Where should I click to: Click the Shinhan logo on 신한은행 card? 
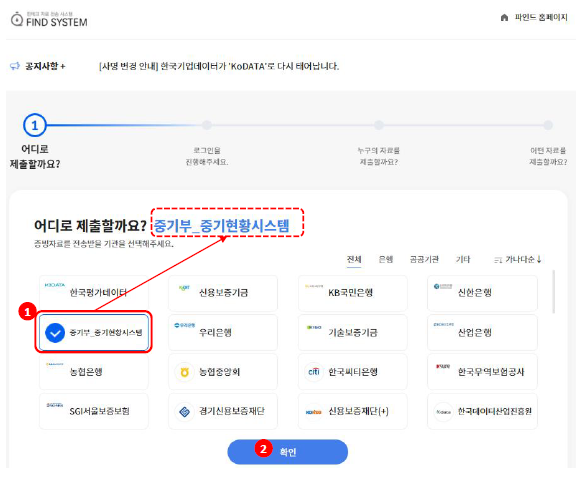pyautogui.click(x=443, y=286)
